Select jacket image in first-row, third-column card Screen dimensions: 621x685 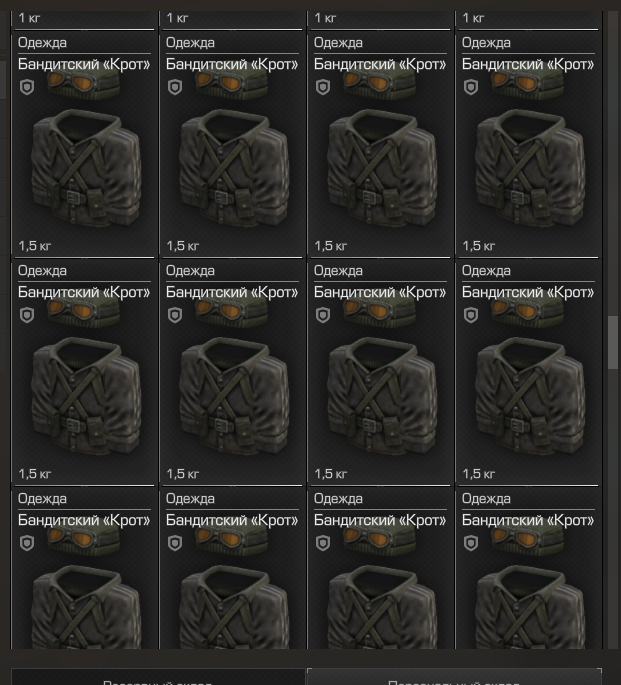coord(382,168)
